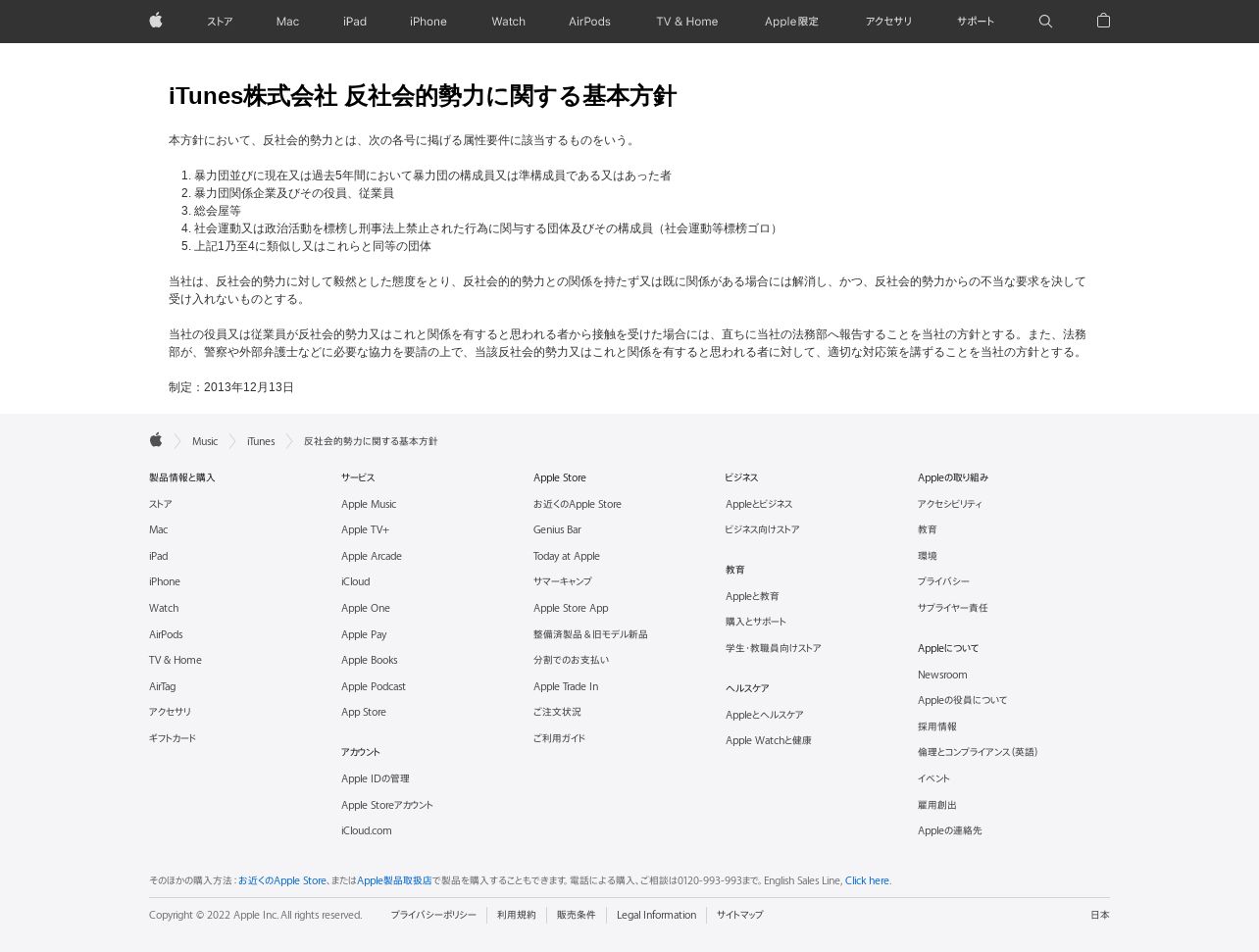Open ご注文状況 footer link
This screenshot has width=1259, height=952.
click(x=557, y=712)
